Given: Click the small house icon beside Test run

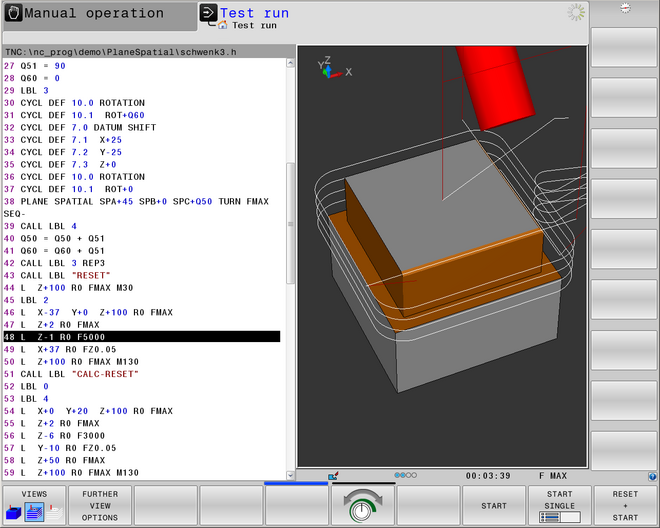Looking at the screenshot, I should [224, 25].
